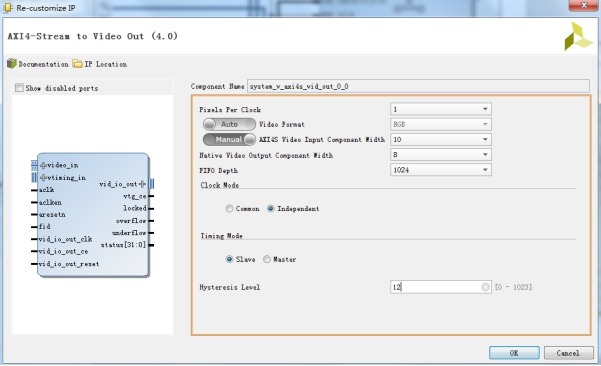Image resolution: width=601 pixels, height=366 pixels.
Task: Enable Show disabled ports checkbox
Action: coord(19,88)
